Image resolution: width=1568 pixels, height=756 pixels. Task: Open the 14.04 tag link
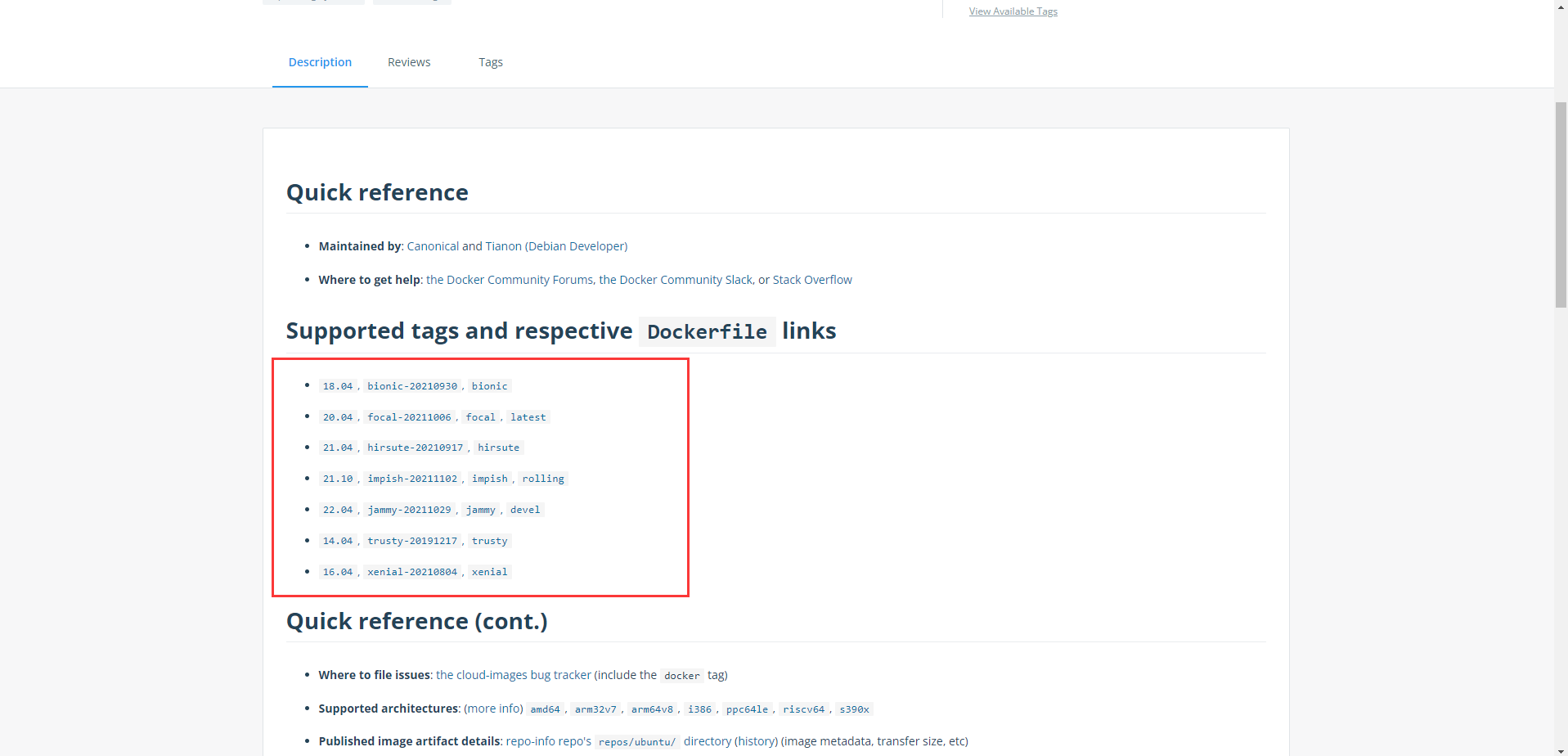(x=338, y=541)
